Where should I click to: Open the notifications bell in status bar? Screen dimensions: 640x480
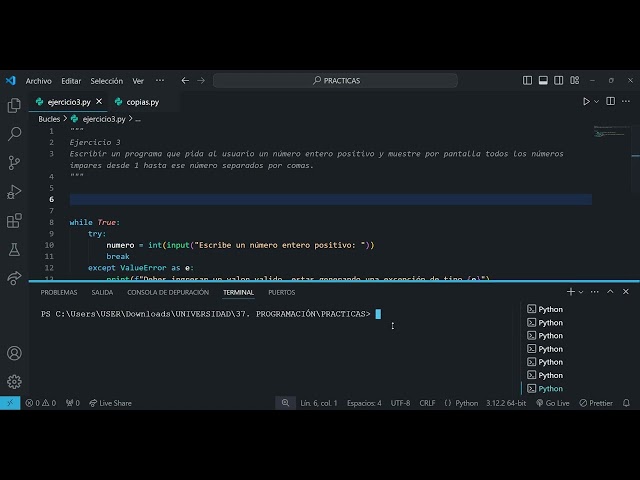[x=627, y=403]
